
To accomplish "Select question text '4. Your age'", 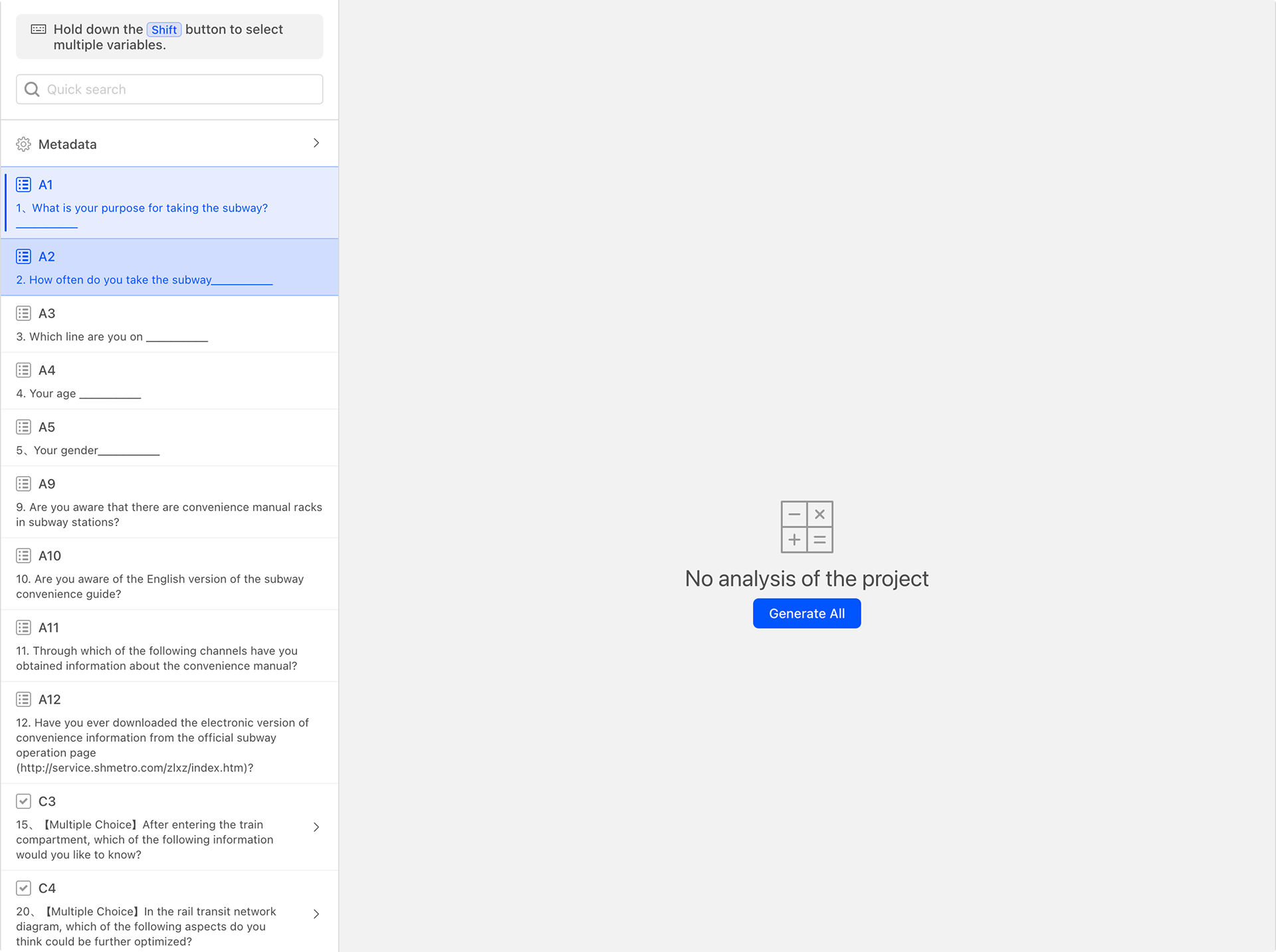I will point(46,393).
